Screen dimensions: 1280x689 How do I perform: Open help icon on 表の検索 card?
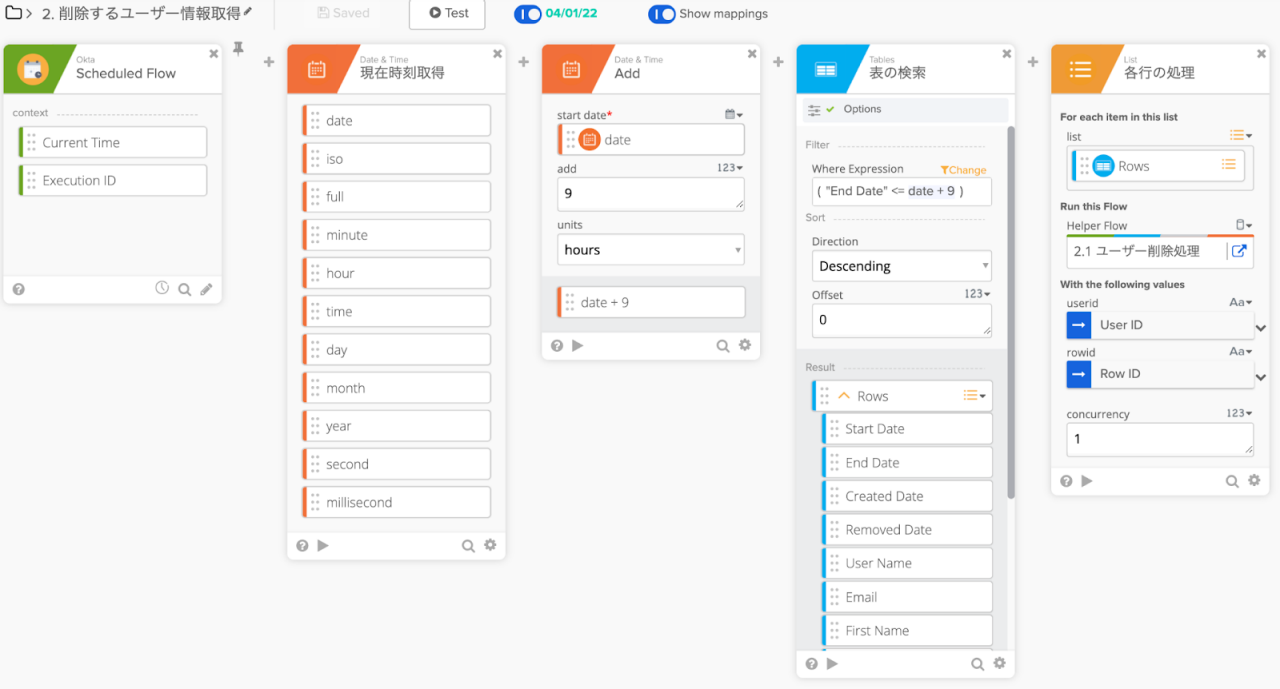(811, 663)
